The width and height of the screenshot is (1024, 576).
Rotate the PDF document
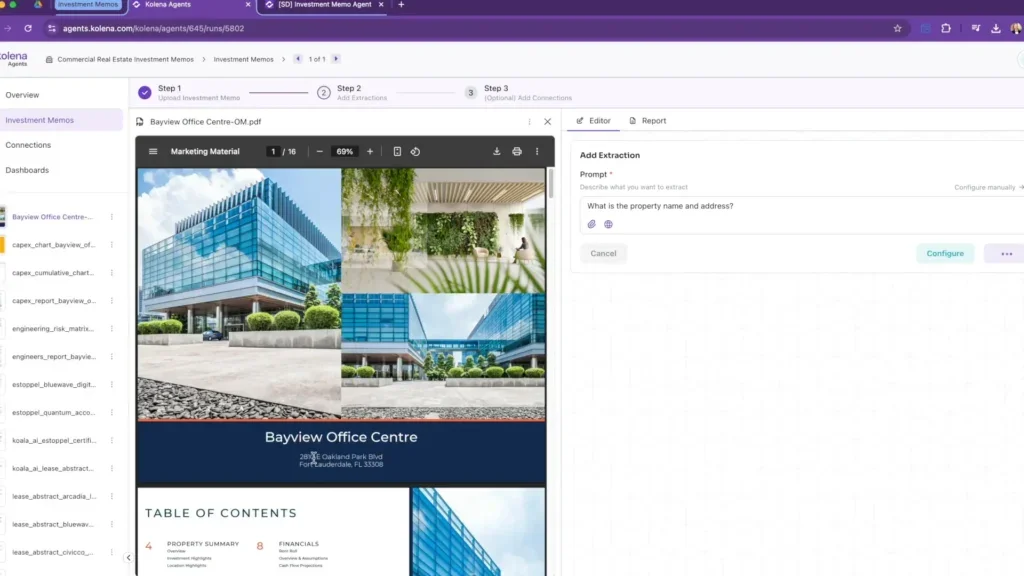point(415,152)
